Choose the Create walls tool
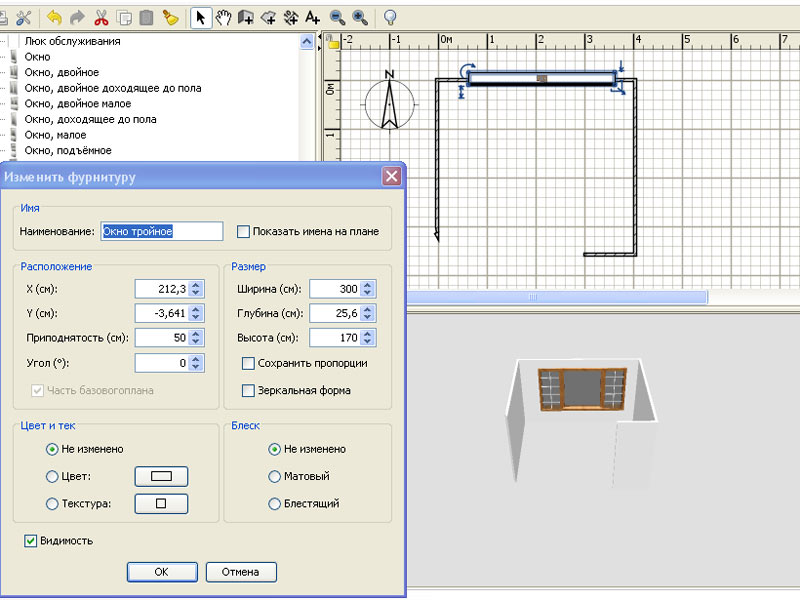The image size is (800, 600). tap(245, 18)
